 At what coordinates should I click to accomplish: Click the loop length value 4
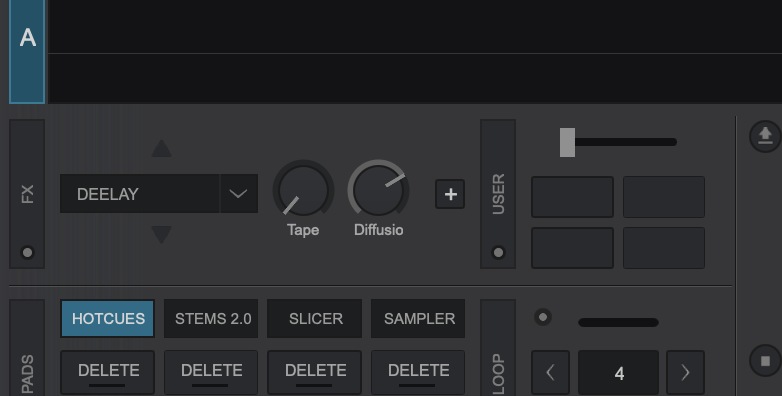click(x=618, y=373)
